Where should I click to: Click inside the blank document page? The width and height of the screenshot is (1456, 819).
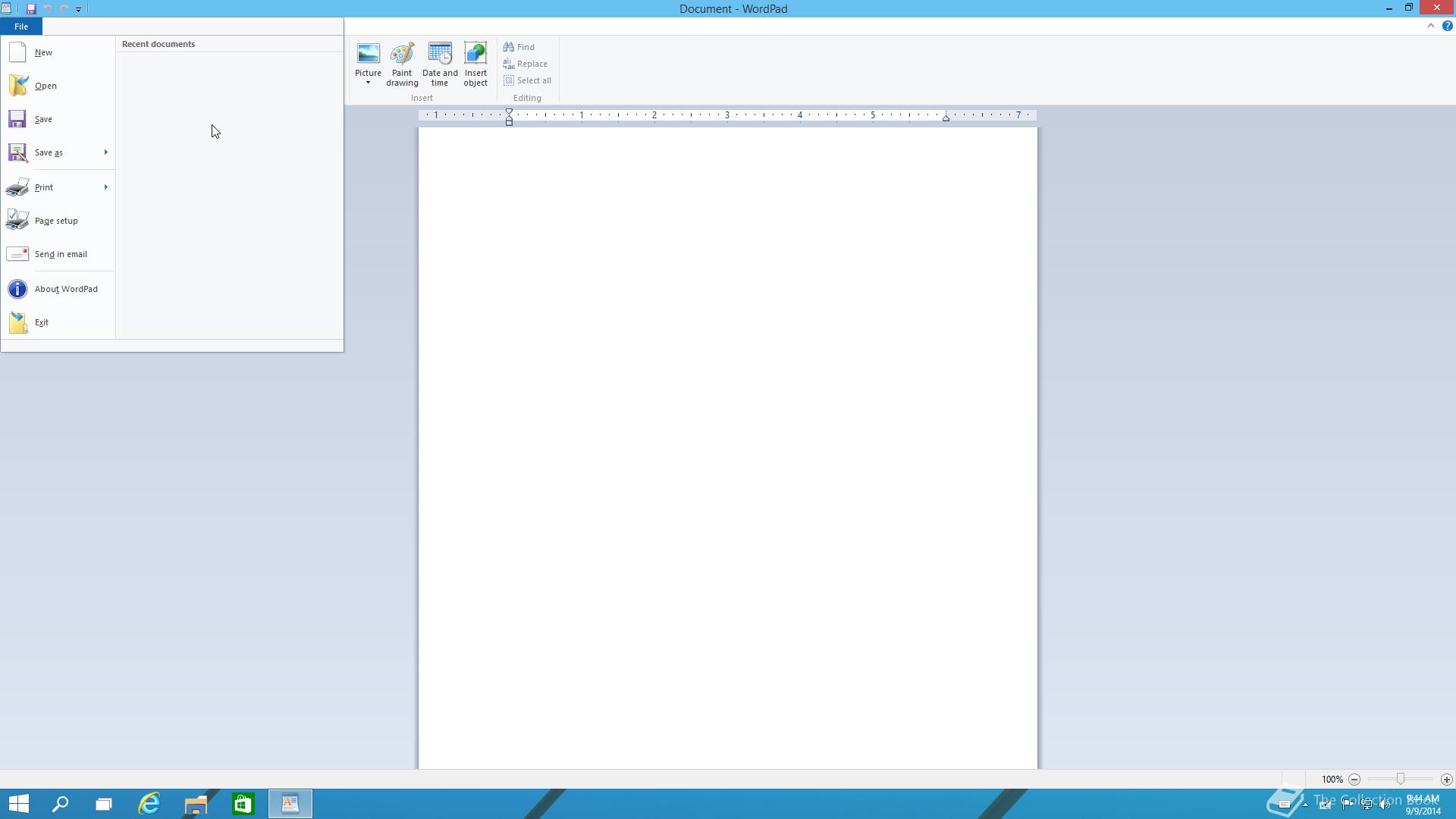(728, 447)
